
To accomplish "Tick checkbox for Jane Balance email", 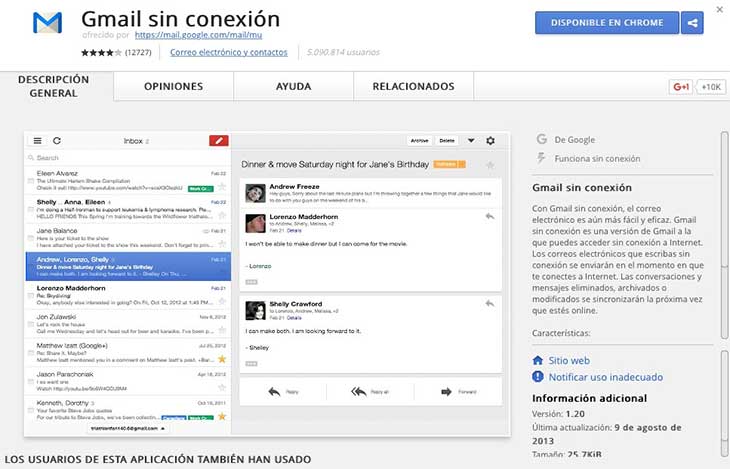I will pyautogui.click(x=31, y=238).
